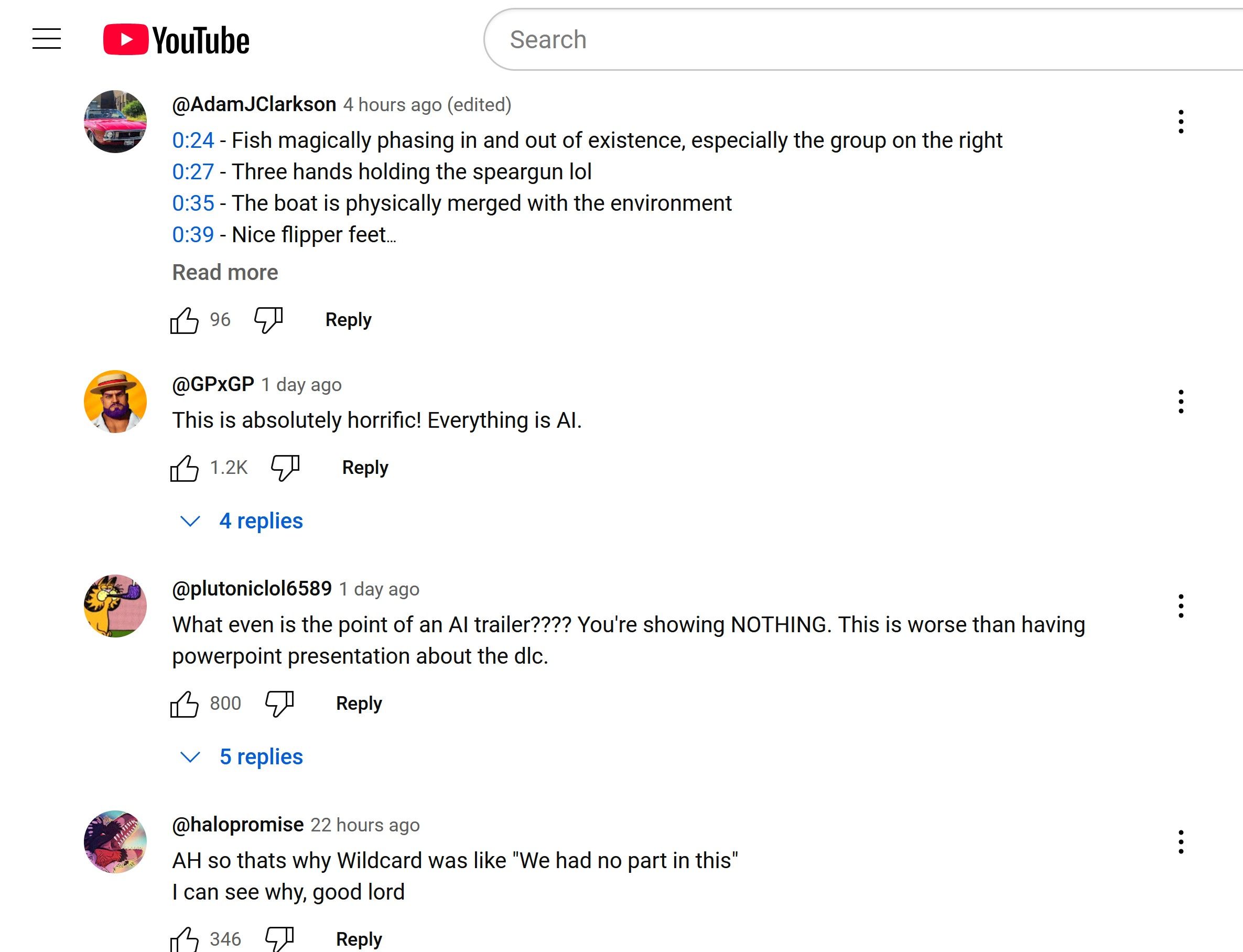Open options menu for @GPxGP comment
Screen dimensions: 1243x952
[1181, 402]
